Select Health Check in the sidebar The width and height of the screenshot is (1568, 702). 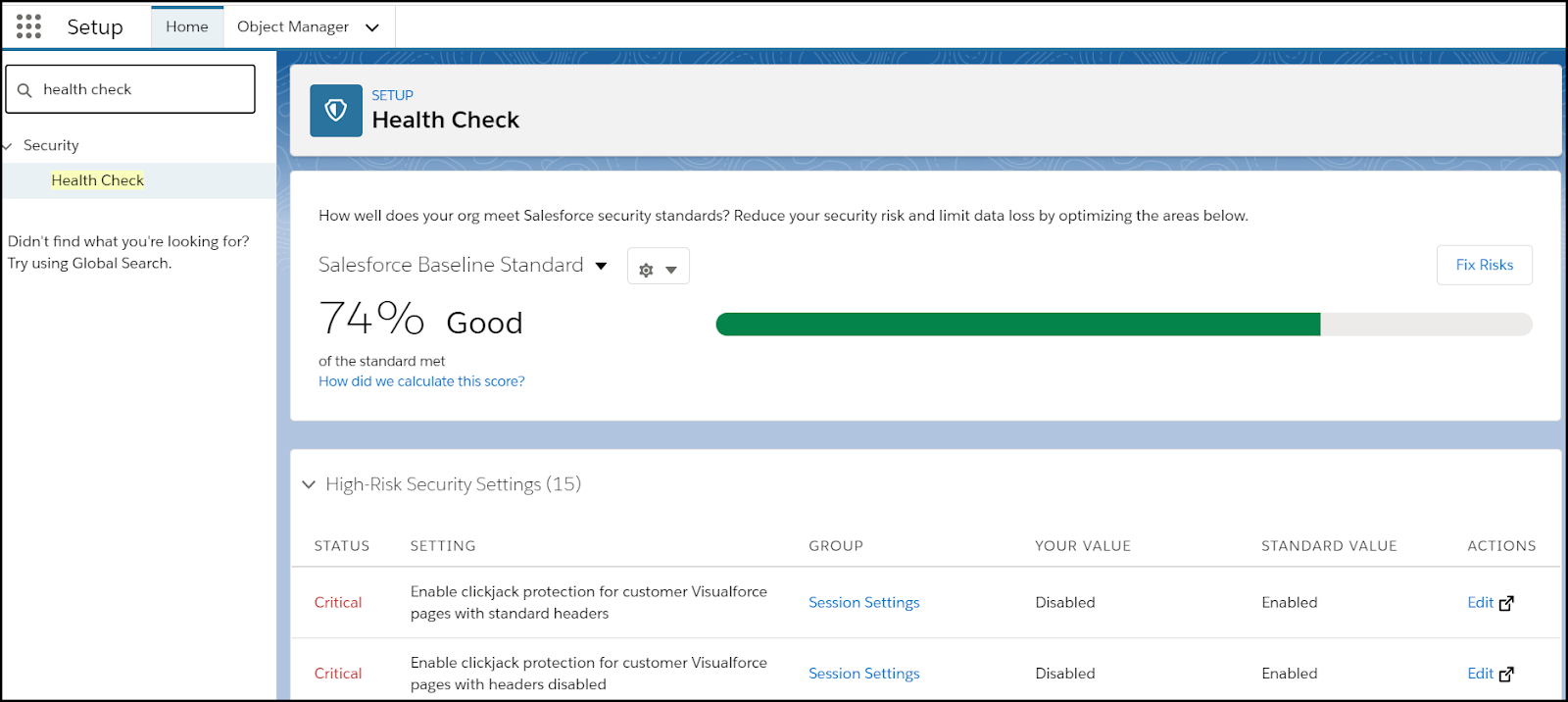[x=98, y=180]
